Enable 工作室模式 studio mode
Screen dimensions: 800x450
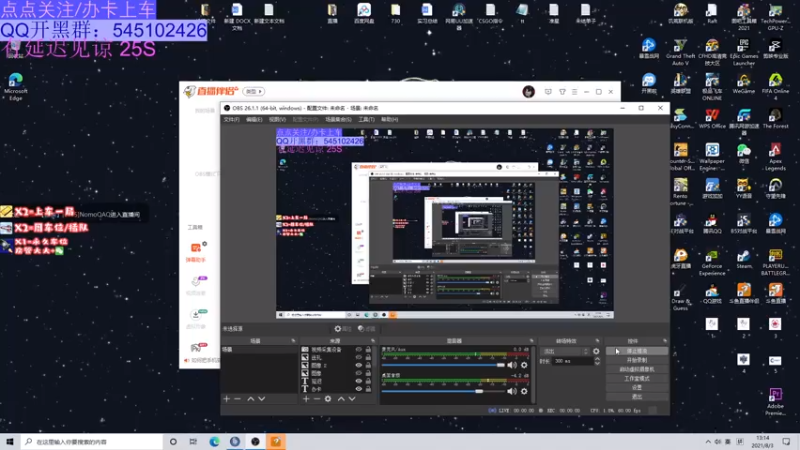[x=637, y=379]
